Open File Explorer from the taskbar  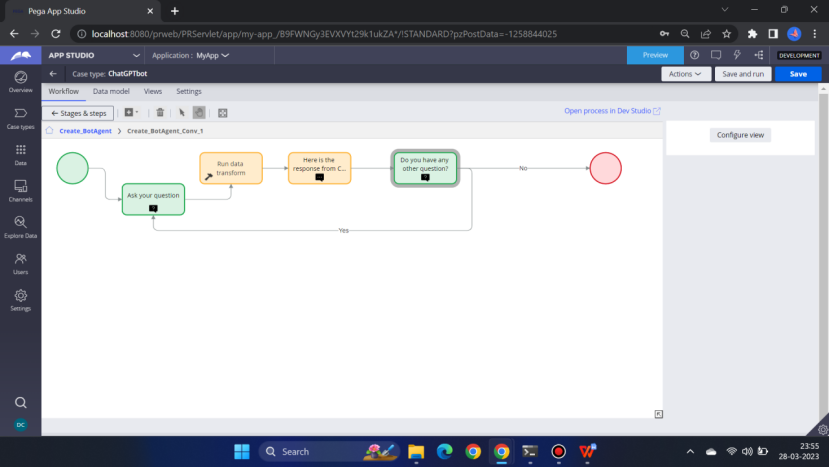[x=416, y=452]
